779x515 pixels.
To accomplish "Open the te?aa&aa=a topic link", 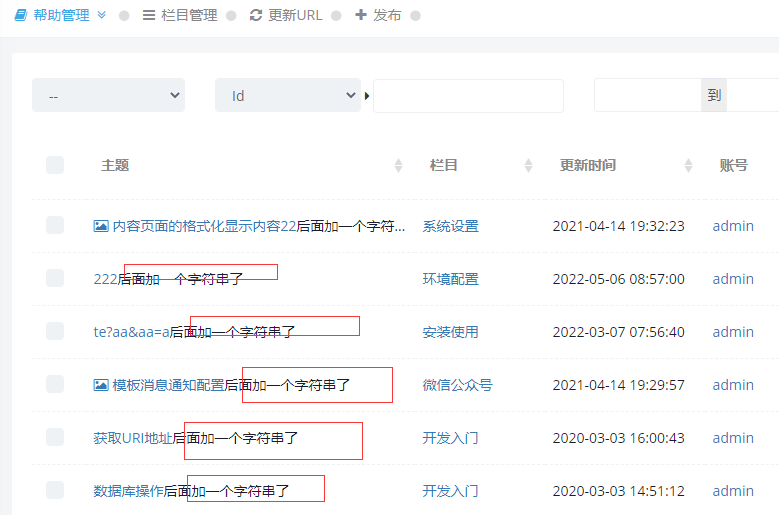I will [x=132, y=332].
